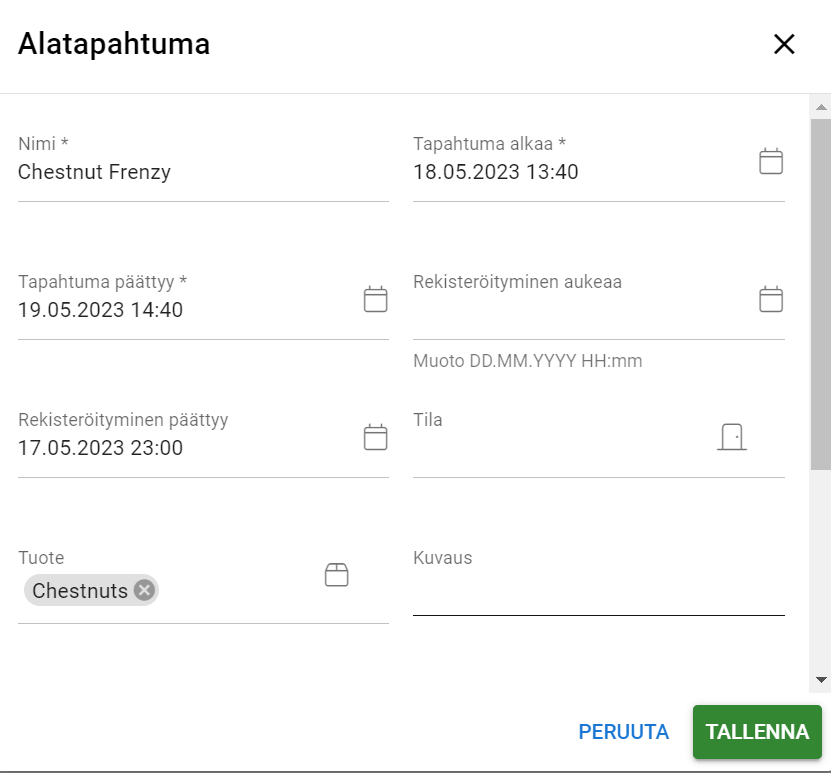Open the calendar for Rekisteröityminen aukeaa
This screenshot has height=773, width=831.
pyautogui.click(x=770, y=298)
